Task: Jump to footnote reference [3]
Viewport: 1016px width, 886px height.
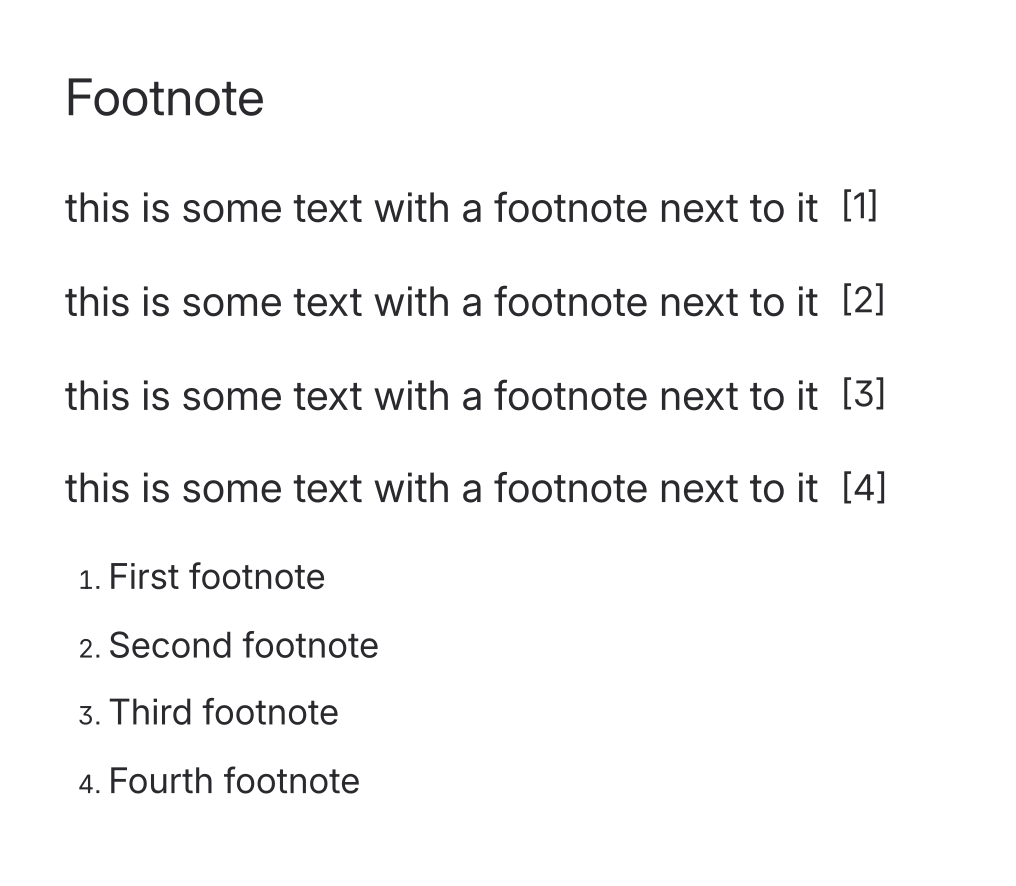Action: click(x=864, y=394)
